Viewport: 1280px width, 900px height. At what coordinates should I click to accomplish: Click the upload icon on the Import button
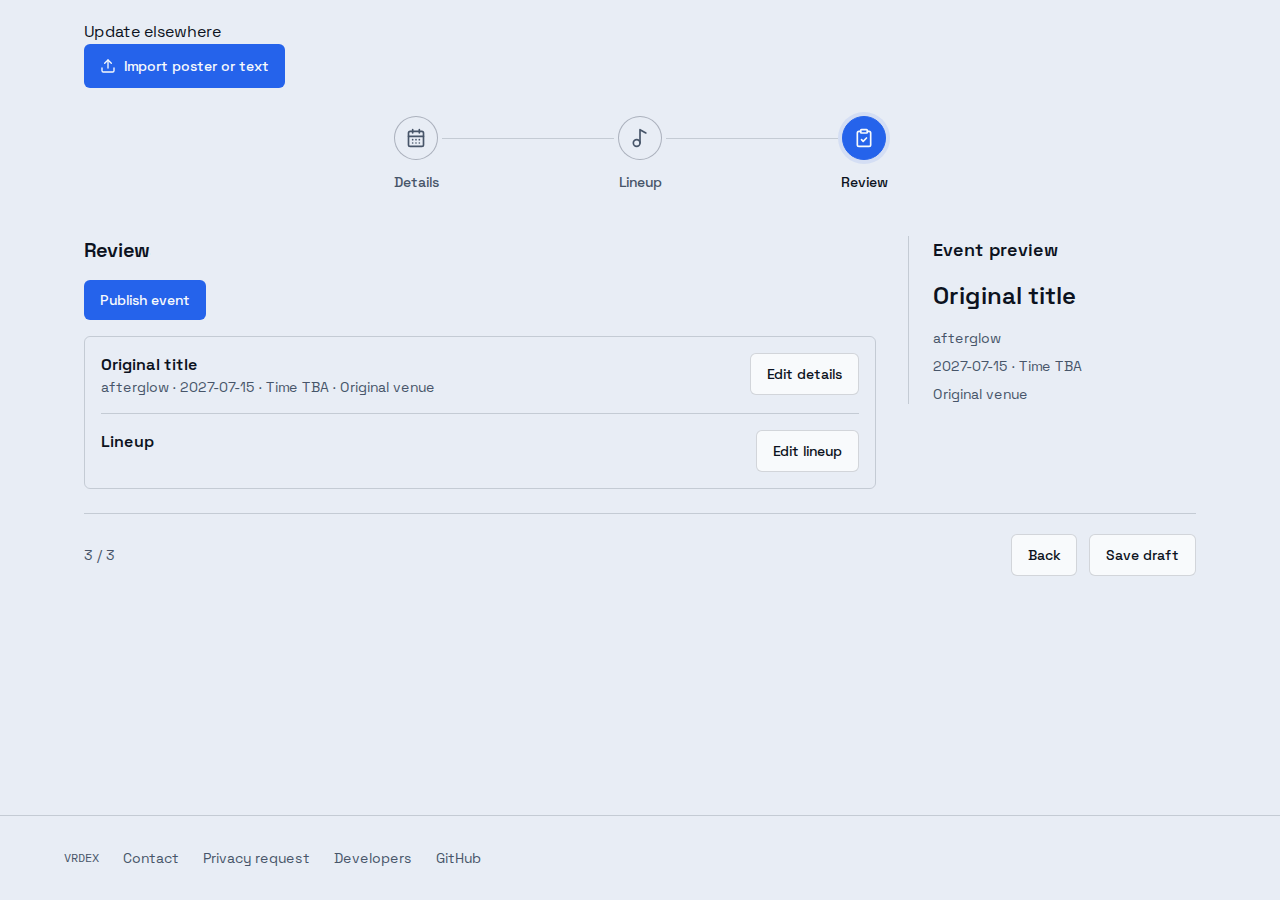pyautogui.click(x=108, y=66)
